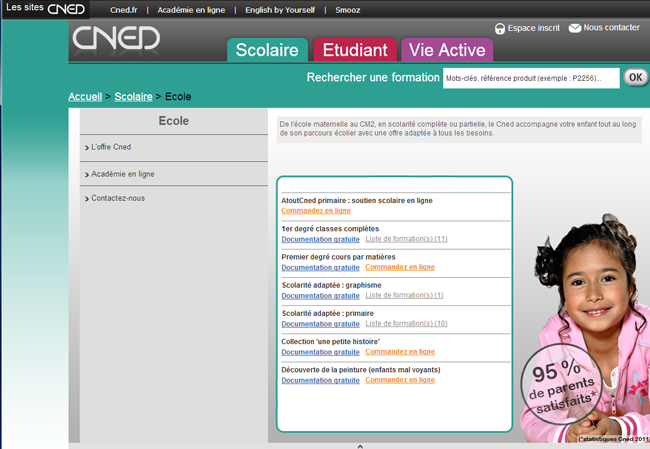Viewport: 650px width, 449px height.
Task: Click the small up arrow at page bottom
Action: (x=360, y=446)
